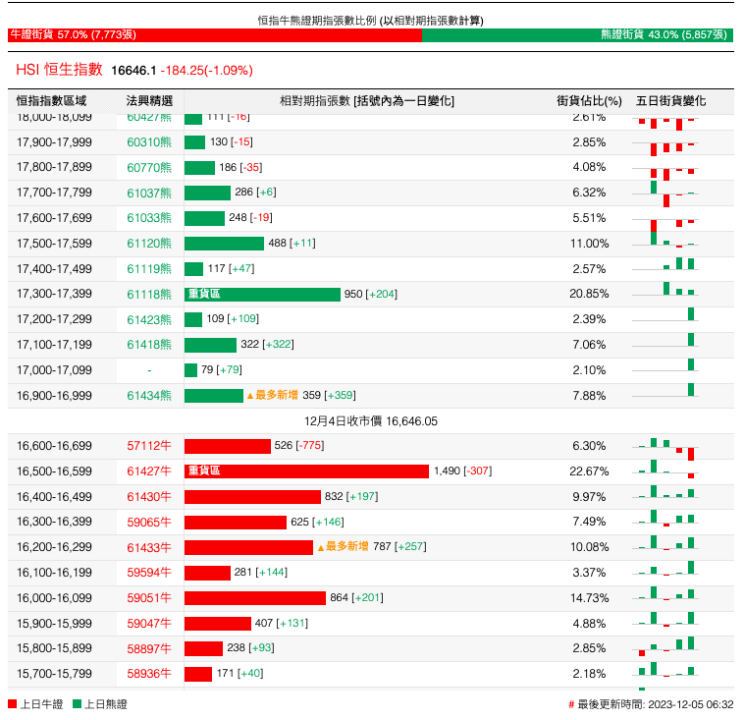Open the 61427牛 bull warrant link
This screenshot has height=720, width=743.
click(149, 471)
